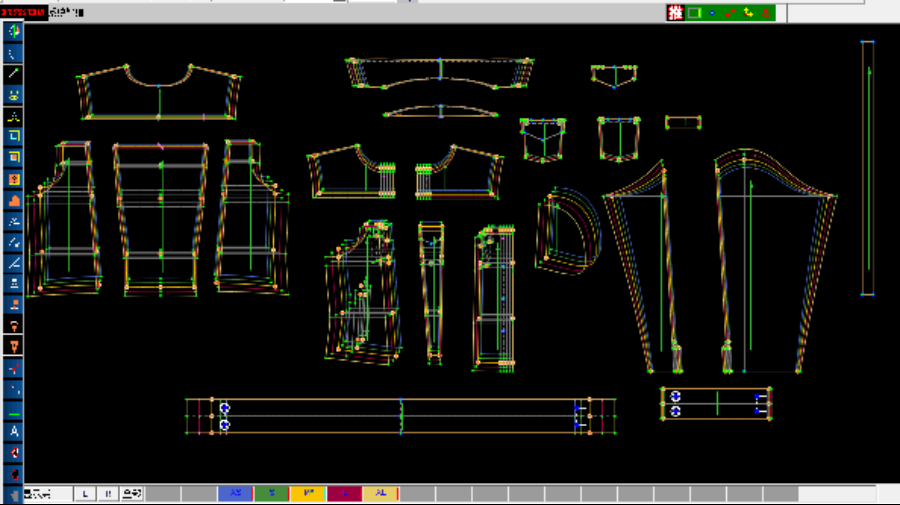Click the text field in bottom-left bar
The height and width of the screenshot is (505, 900).
pos(47,493)
